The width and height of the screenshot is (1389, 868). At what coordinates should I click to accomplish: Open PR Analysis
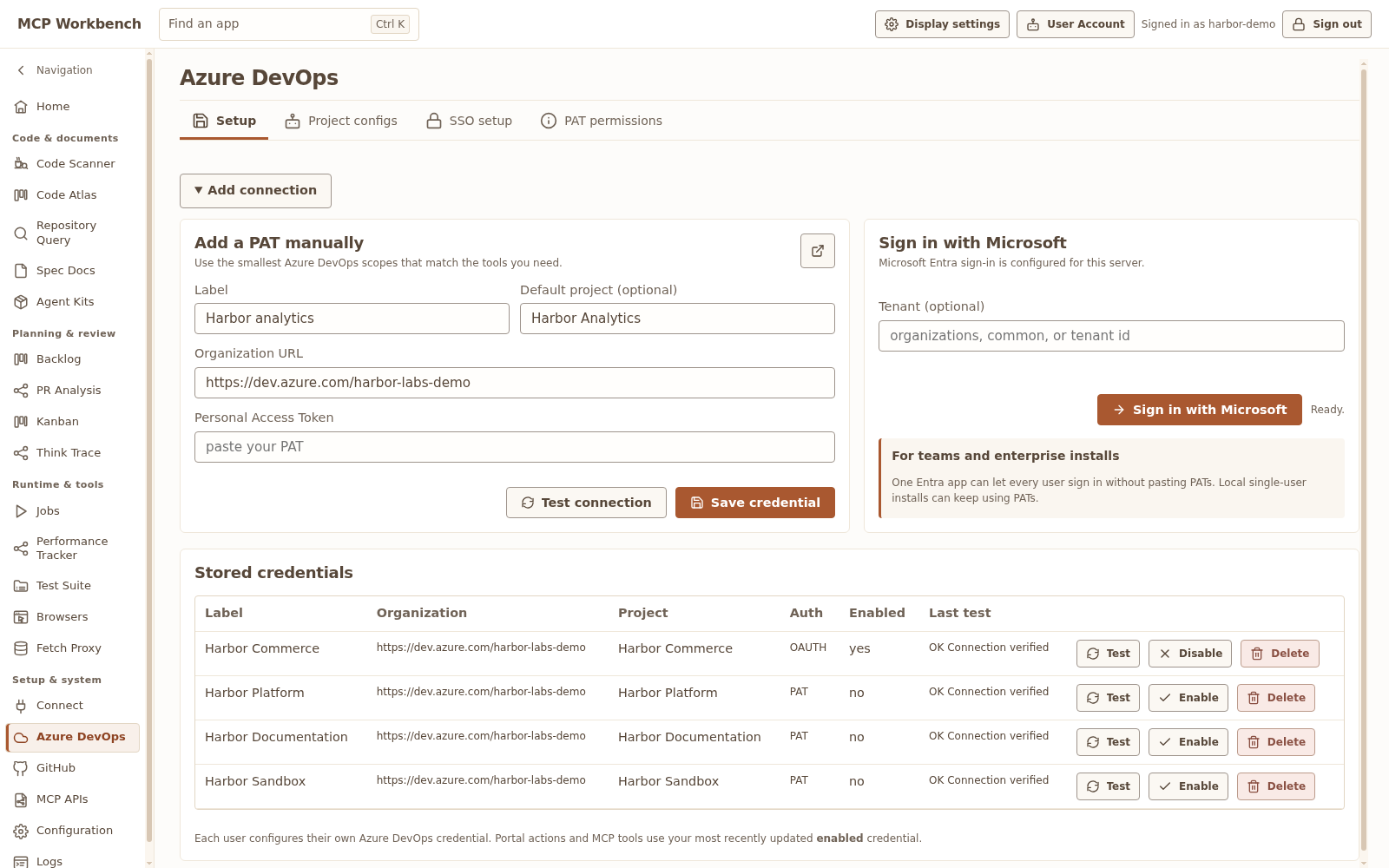coord(73,391)
